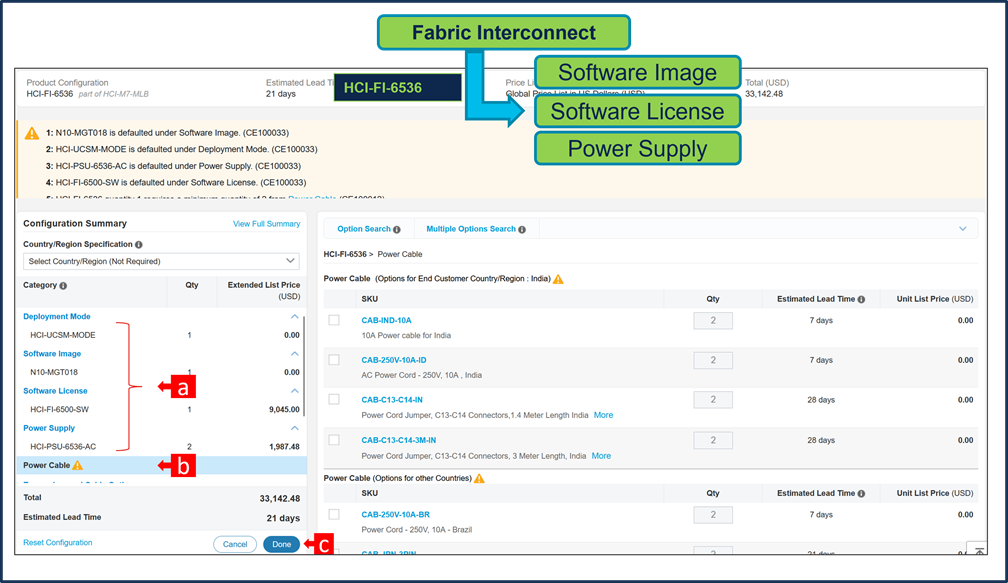Click the configuration summary vertical scrollbar
The height and width of the screenshot is (583, 1008).
[x=304, y=366]
